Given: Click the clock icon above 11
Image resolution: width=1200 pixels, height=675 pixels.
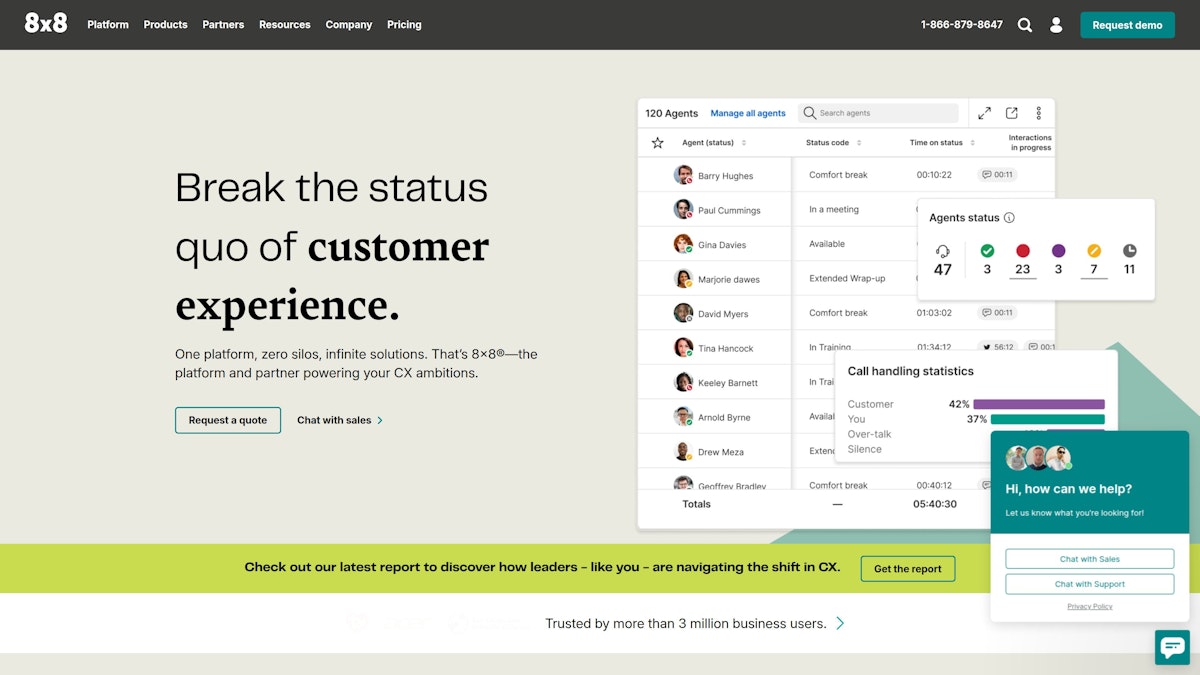Looking at the screenshot, I should pyautogui.click(x=1129, y=251).
